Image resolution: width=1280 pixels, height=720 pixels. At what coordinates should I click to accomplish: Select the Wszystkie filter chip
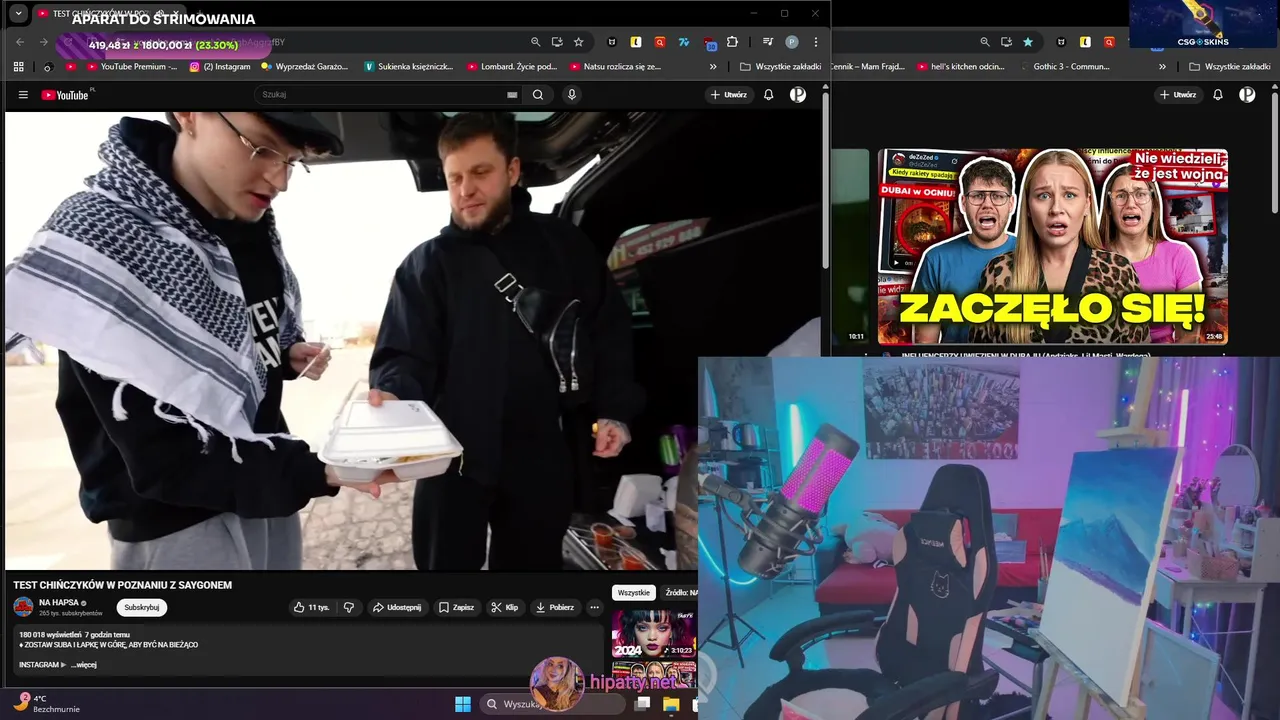634,593
